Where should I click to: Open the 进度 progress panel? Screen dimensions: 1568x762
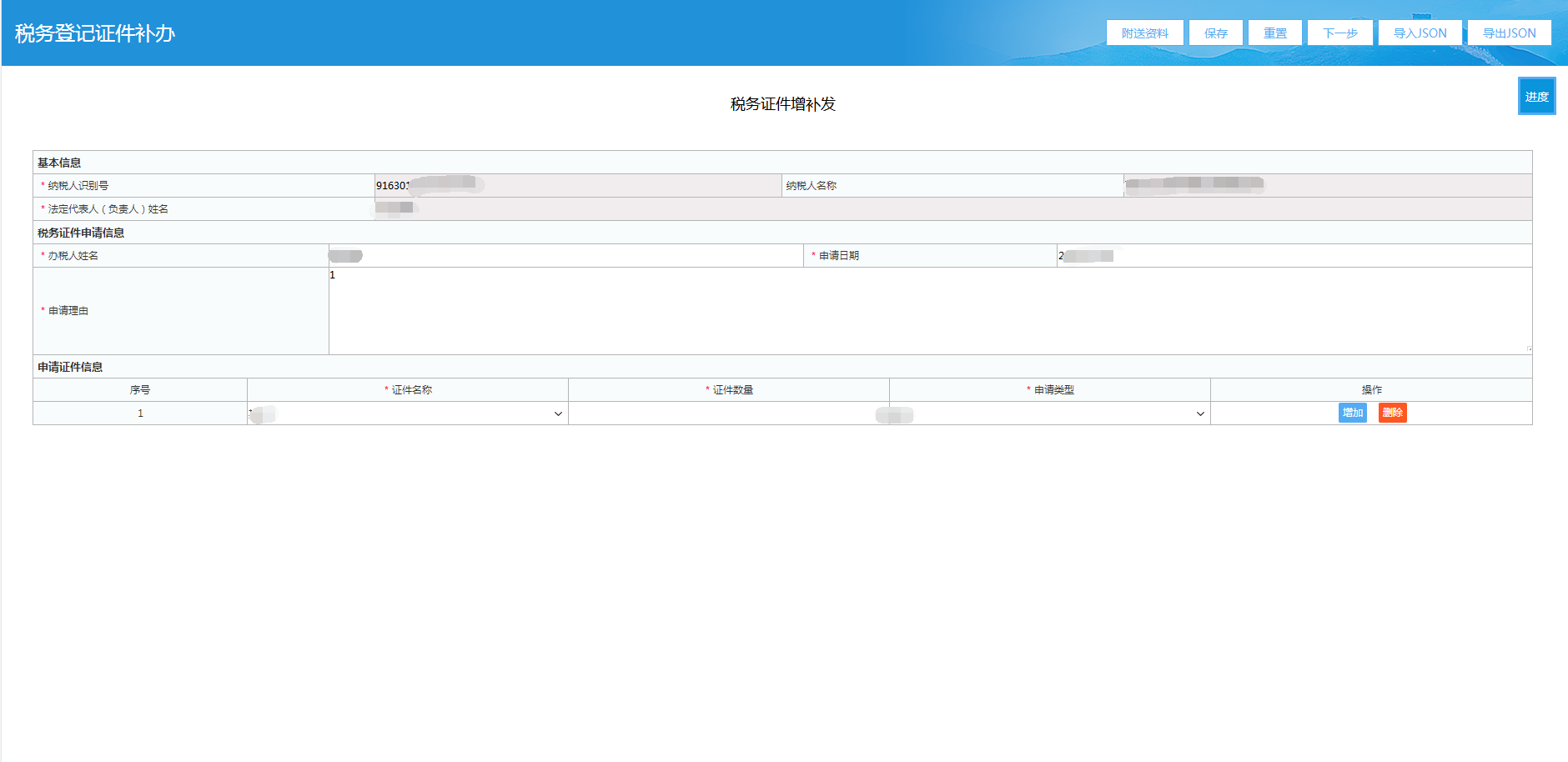pos(1536,96)
